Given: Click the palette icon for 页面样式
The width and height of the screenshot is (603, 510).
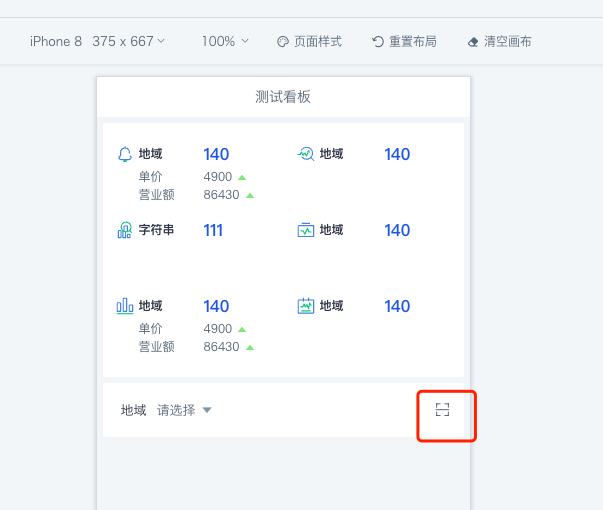Looking at the screenshot, I should [283, 42].
